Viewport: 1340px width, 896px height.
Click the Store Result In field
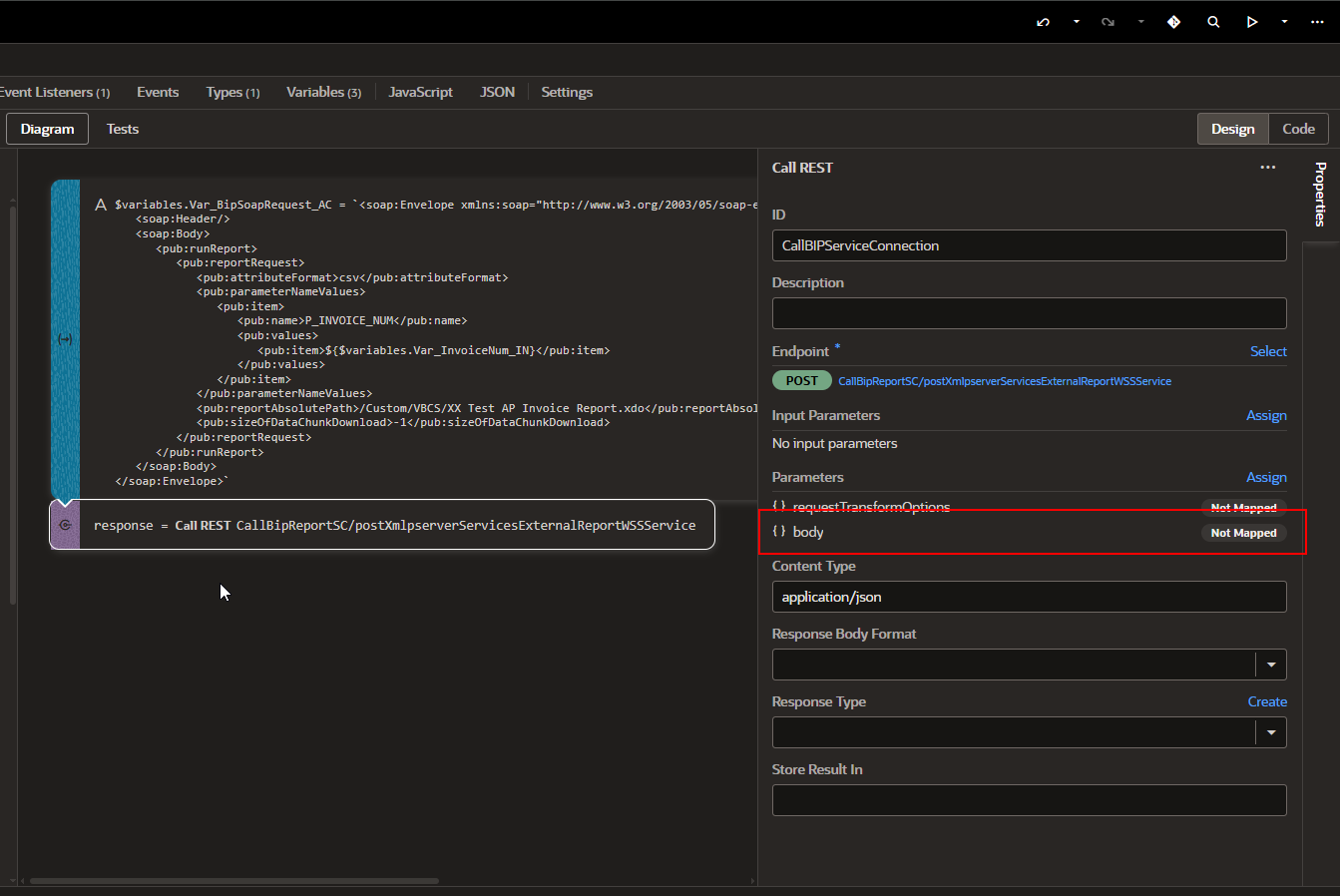[x=1029, y=800]
